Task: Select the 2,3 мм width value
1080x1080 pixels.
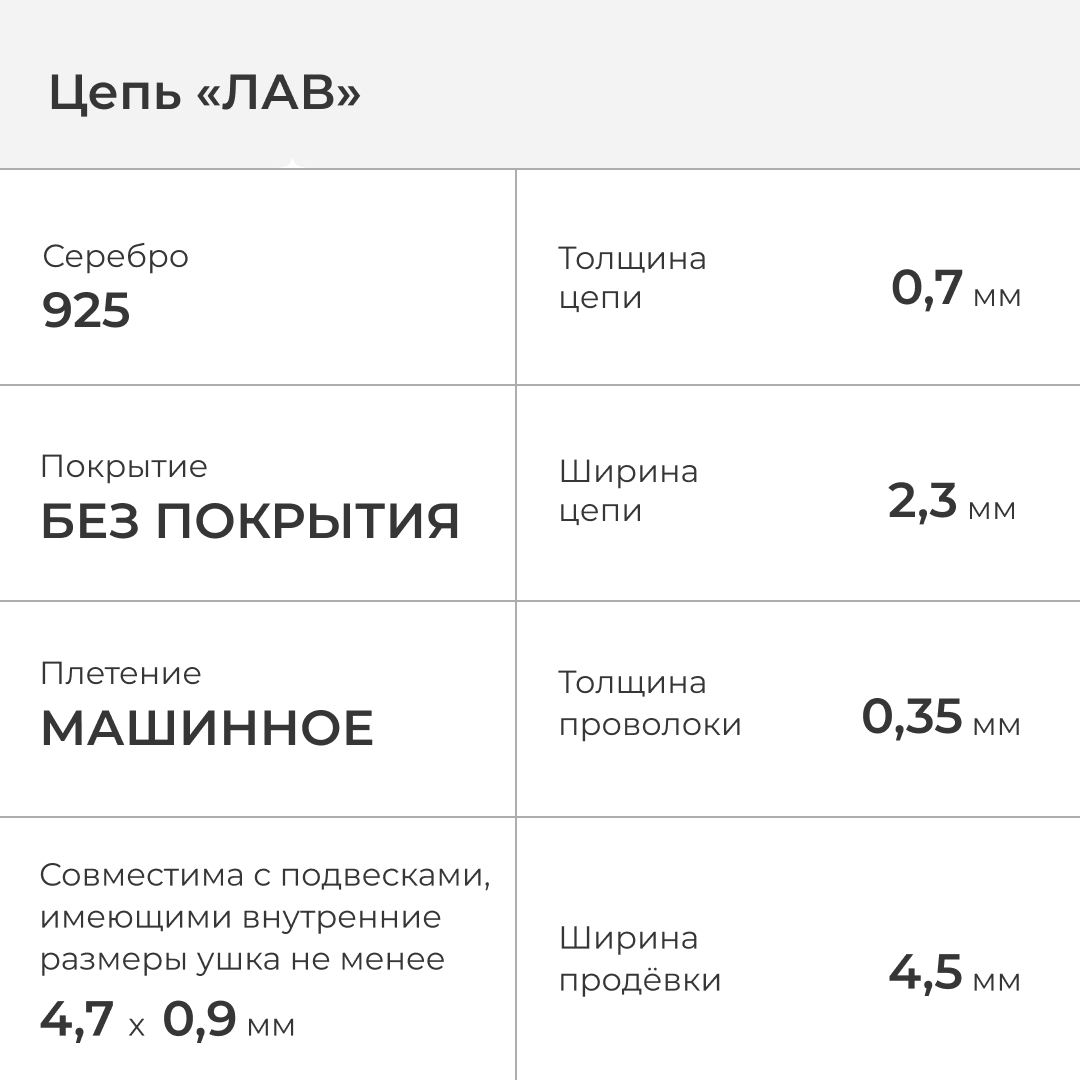Action: click(952, 503)
